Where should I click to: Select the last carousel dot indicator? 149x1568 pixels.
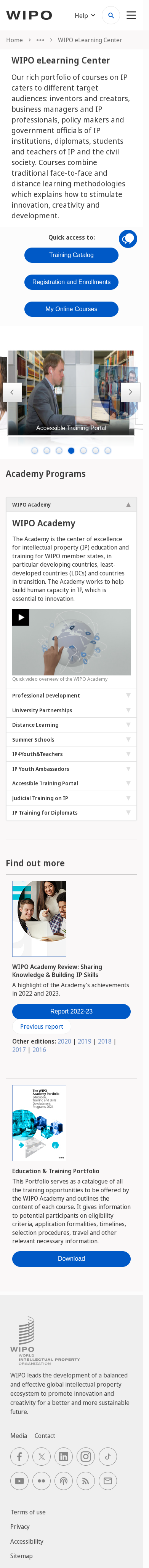tap(108, 450)
